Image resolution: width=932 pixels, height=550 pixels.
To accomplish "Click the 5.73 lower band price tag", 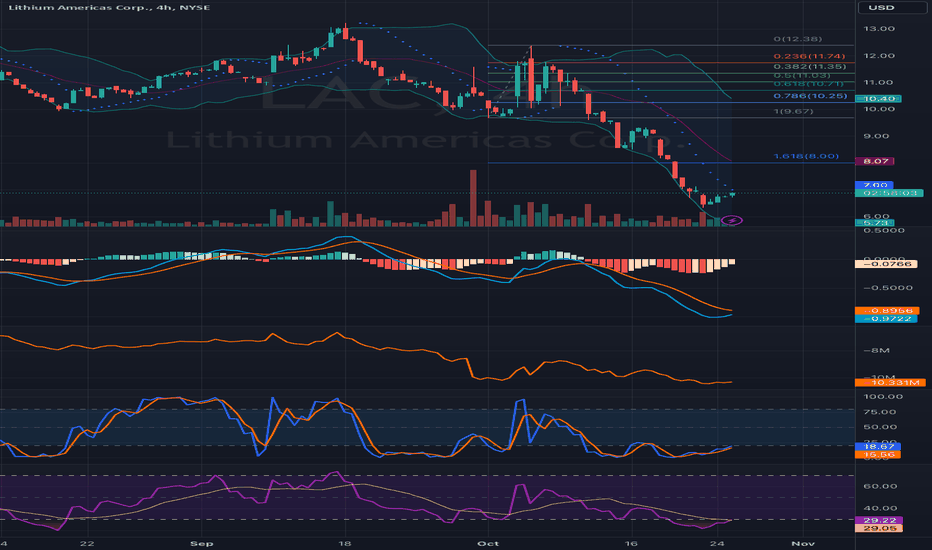I will 874,223.
